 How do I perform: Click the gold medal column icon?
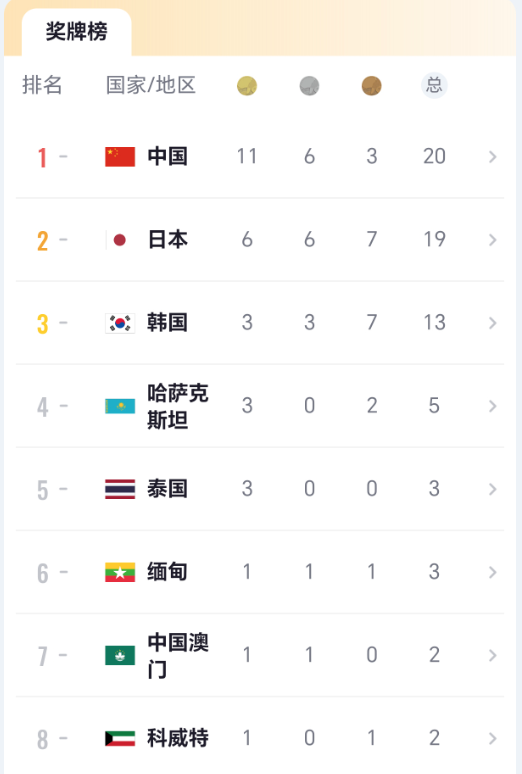pyautogui.click(x=247, y=86)
